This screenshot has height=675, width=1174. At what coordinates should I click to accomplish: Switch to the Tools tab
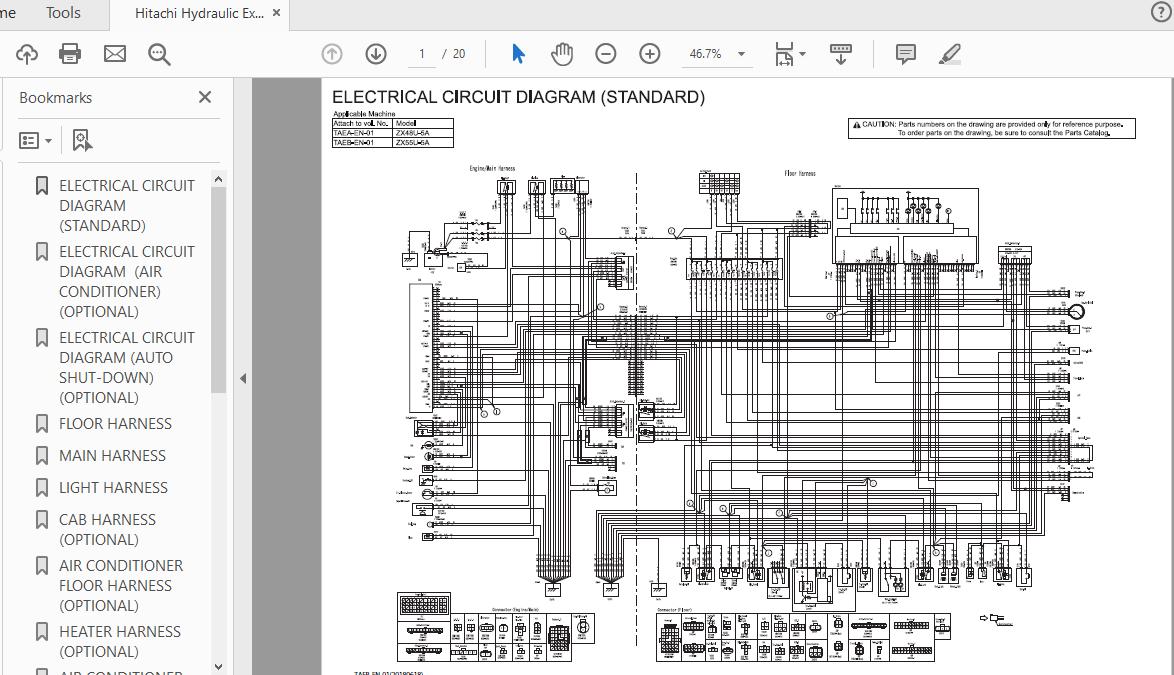point(63,13)
